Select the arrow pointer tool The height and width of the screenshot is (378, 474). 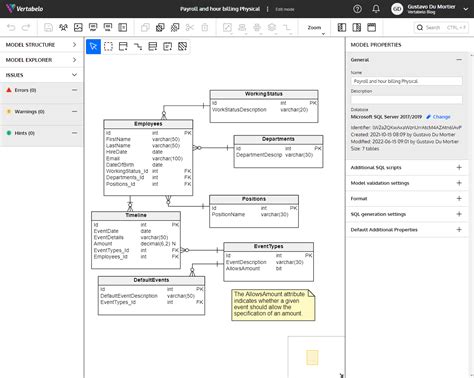pos(93,46)
